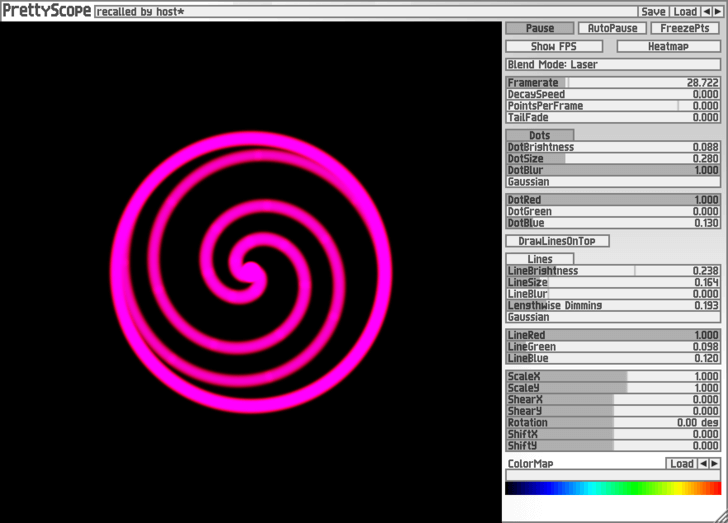This screenshot has width=728, height=523.
Task: Toggle the Pause button
Action: pos(540,28)
